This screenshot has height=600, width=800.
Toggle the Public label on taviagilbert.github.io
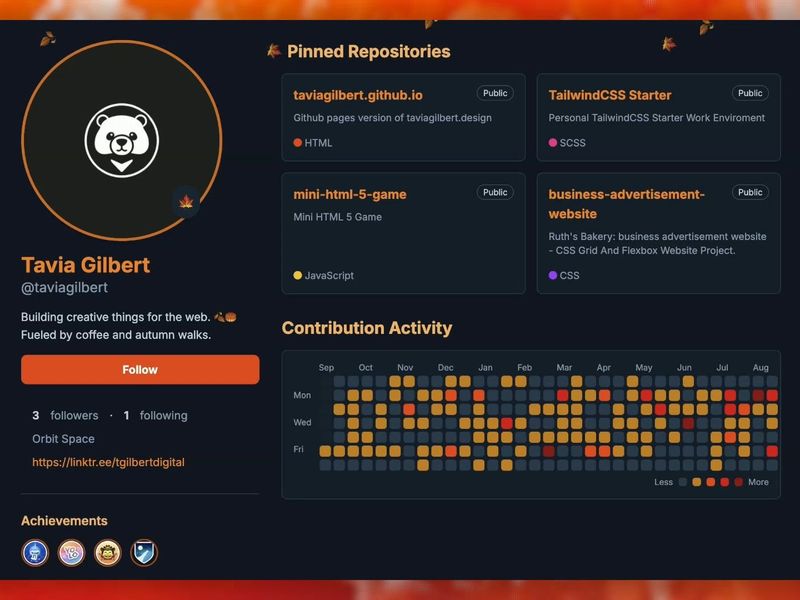coord(494,92)
